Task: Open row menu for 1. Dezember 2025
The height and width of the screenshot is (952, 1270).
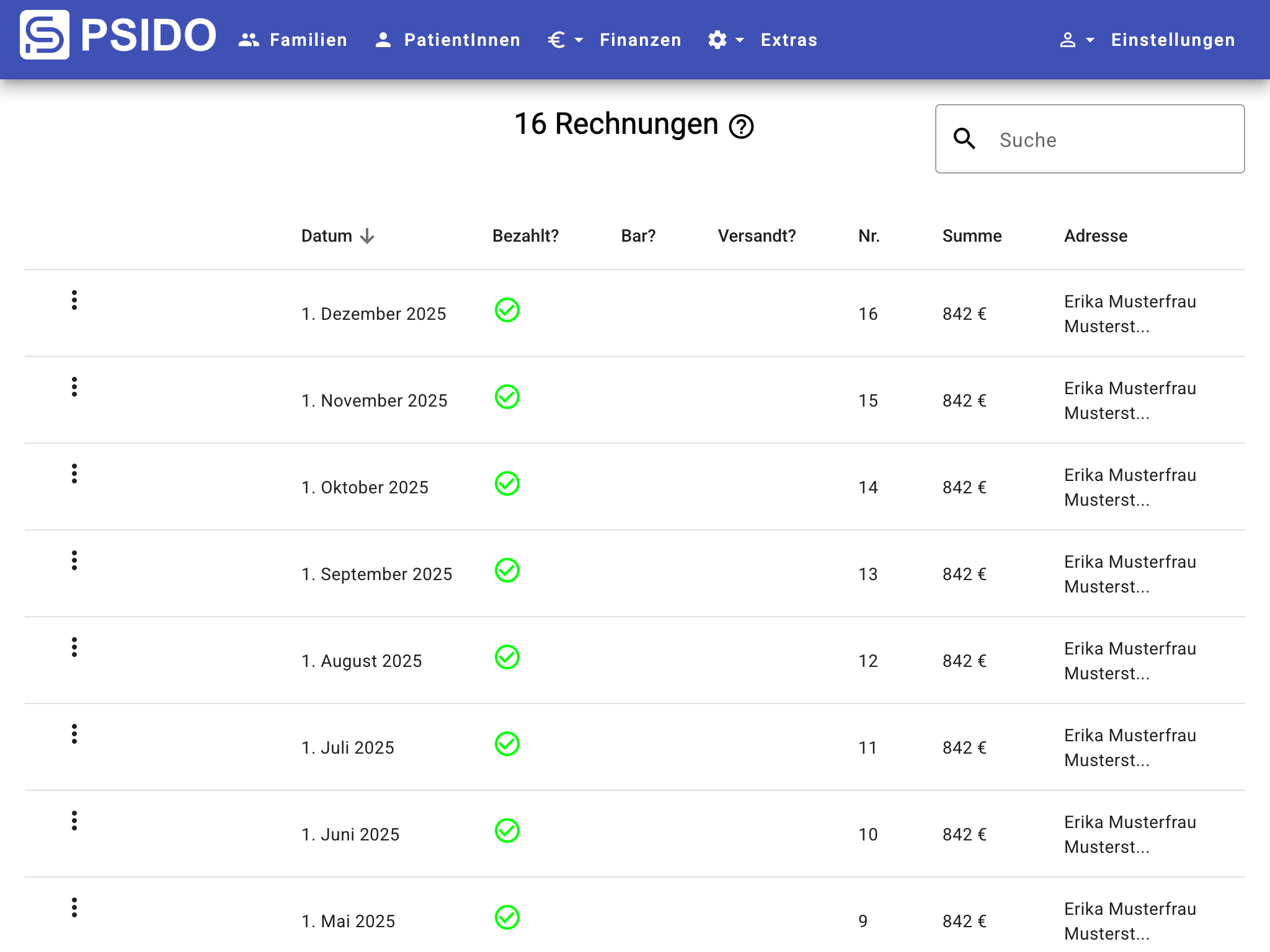Action: (74, 300)
